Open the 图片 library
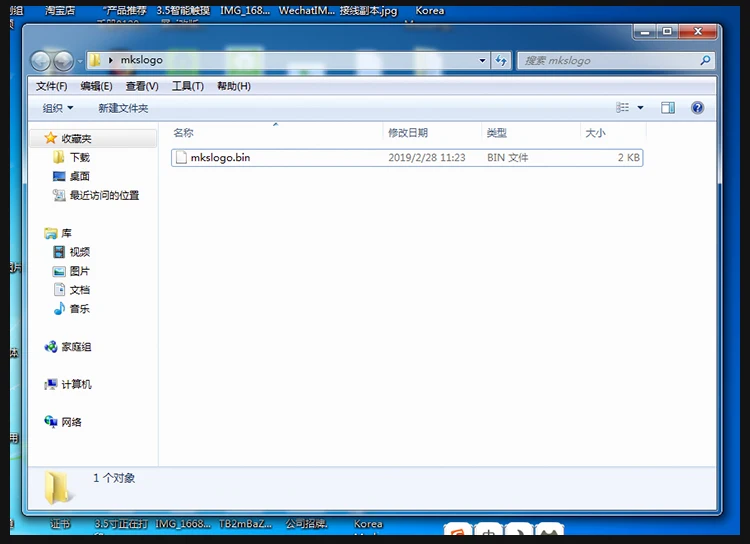The width and height of the screenshot is (750, 544). [x=79, y=271]
